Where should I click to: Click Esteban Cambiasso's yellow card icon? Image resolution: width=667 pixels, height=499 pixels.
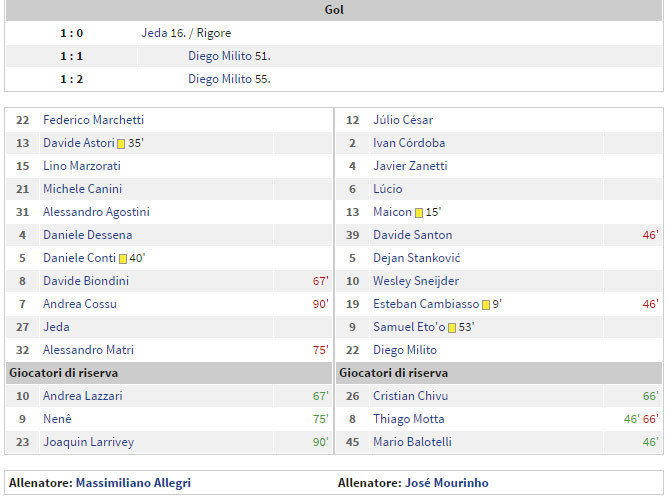click(486, 304)
